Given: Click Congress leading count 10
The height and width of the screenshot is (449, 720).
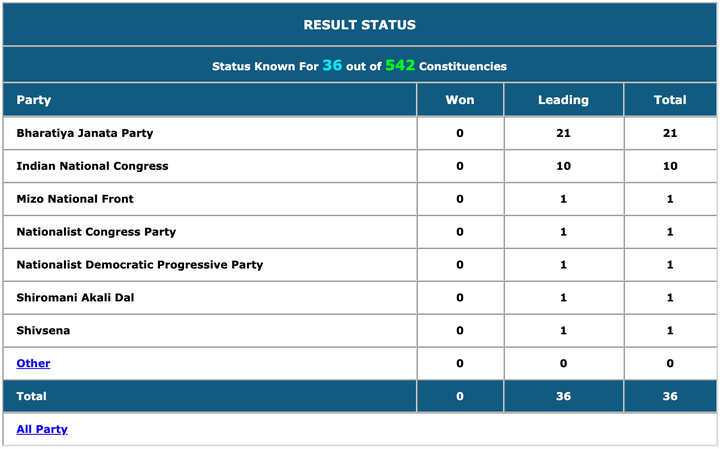Looking at the screenshot, I should tap(563, 166).
